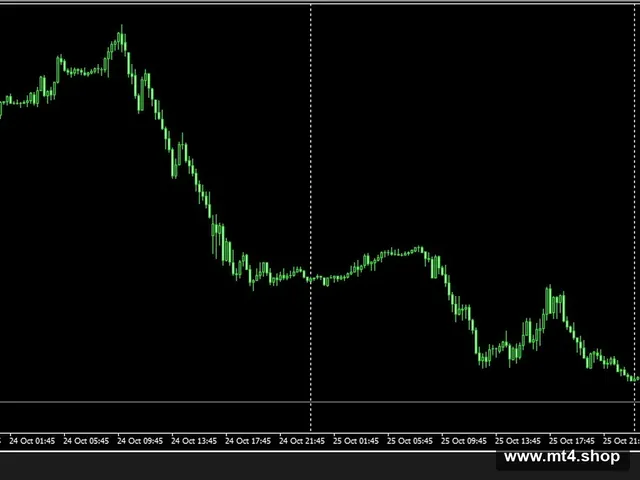Viewport: 640px width, 480px height.
Task: Click the 25 Oct 09:45 time label
Action: (464, 441)
